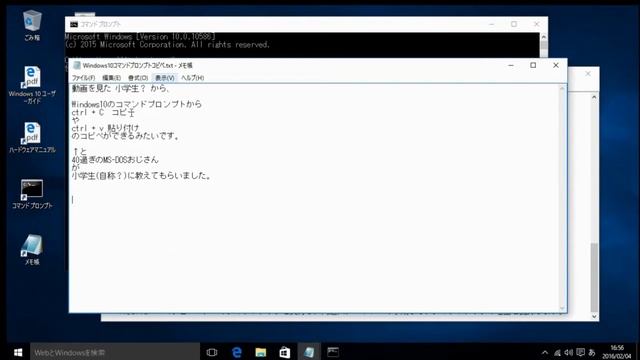Click the line '小学生(自称?)に教えてもらいました。'

(x=141, y=176)
